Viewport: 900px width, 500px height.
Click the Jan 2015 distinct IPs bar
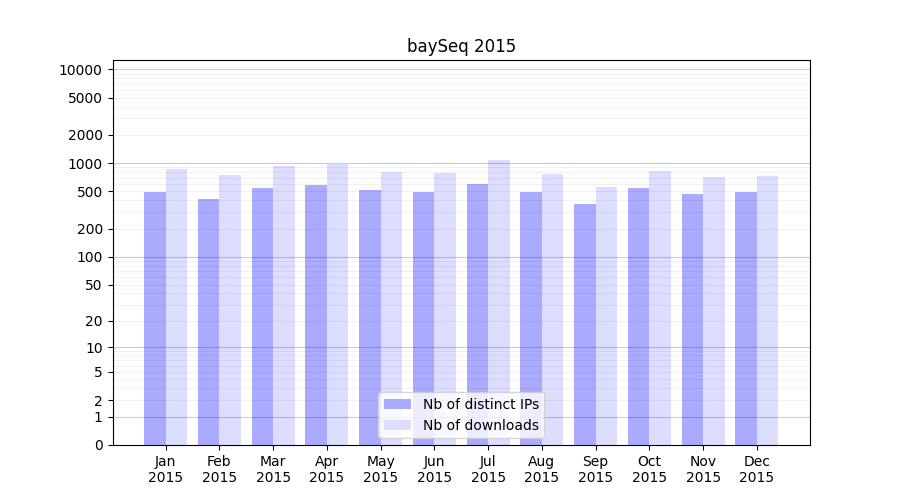click(x=155, y=318)
